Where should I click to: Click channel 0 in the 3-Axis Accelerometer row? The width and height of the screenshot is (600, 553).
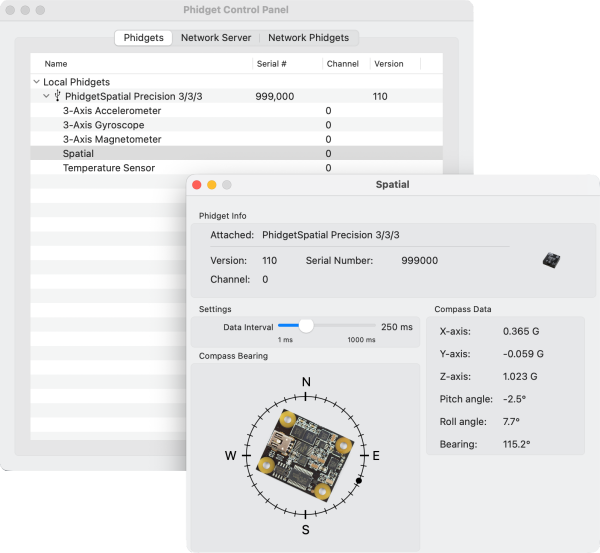328,111
